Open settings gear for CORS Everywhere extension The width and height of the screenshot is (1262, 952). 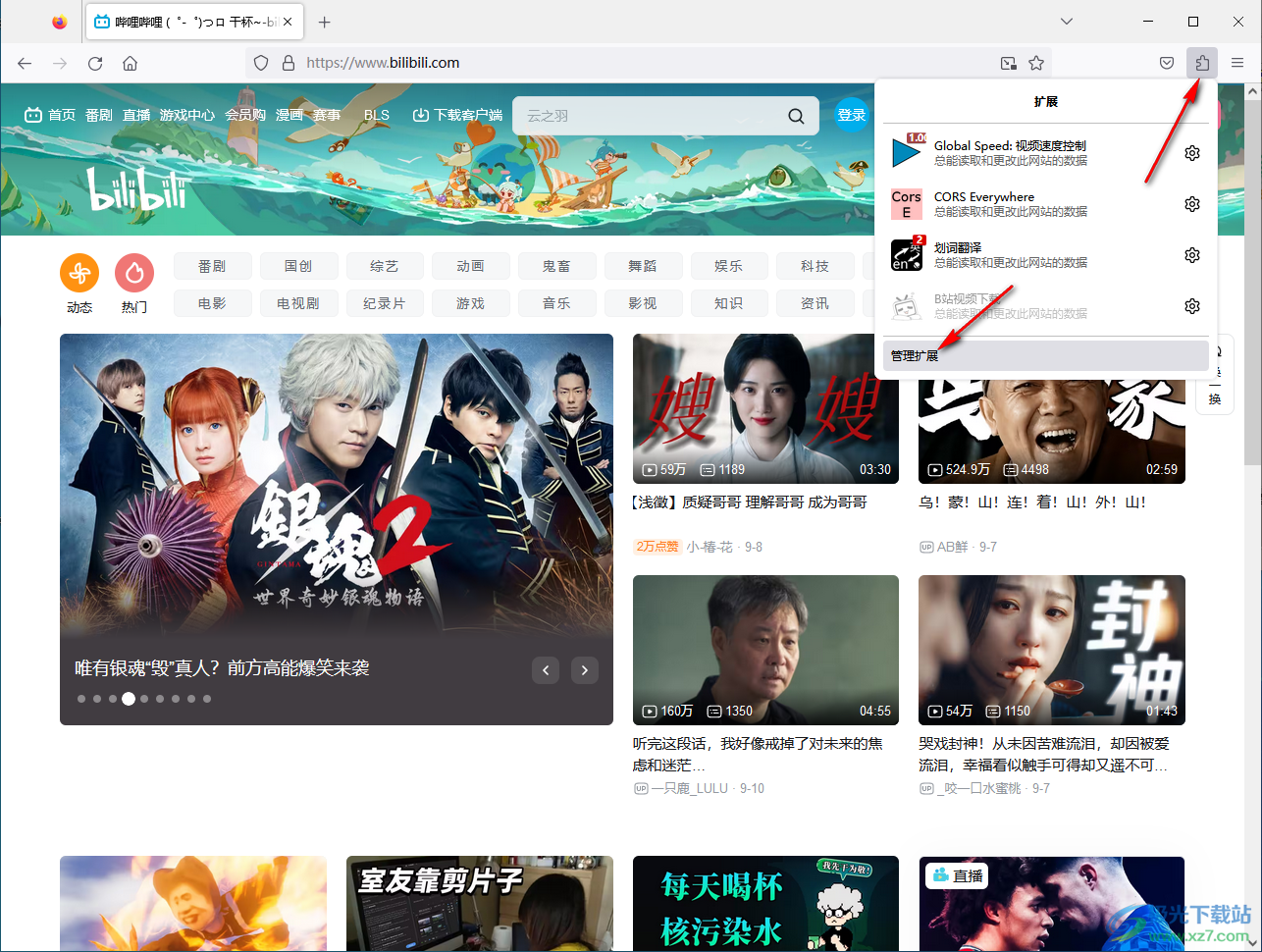[x=1192, y=204]
